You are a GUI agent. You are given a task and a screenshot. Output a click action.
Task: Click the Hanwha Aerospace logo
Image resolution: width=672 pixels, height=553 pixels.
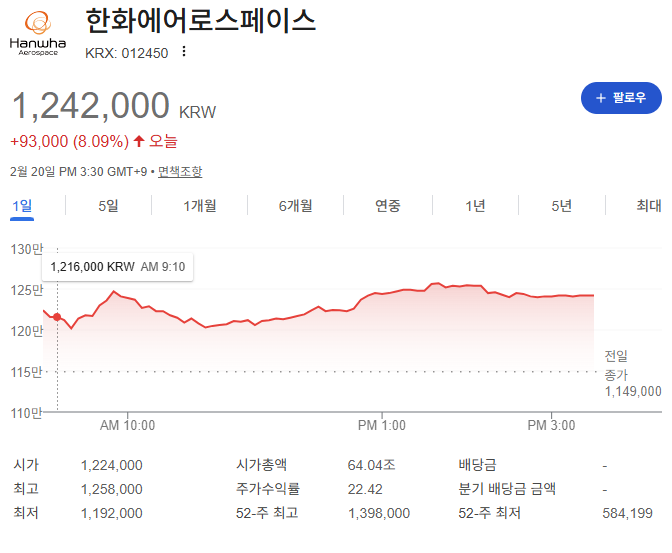click(38, 33)
